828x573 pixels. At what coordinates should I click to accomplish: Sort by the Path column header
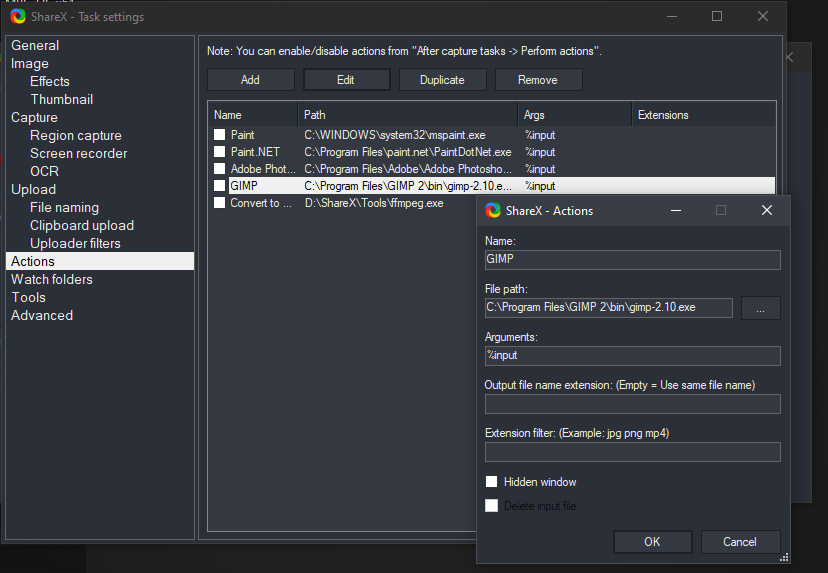click(408, 115)
